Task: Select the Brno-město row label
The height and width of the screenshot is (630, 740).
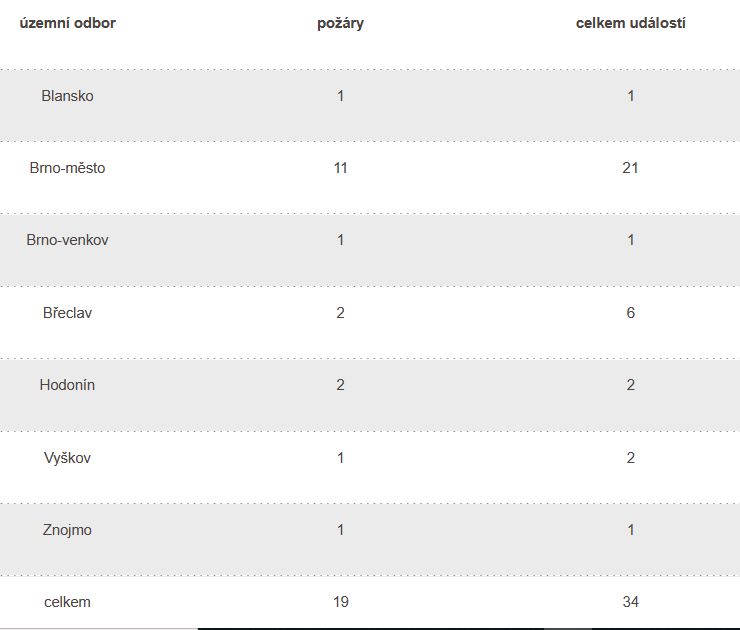Action: pyautogui.click(x=67, y=168)
